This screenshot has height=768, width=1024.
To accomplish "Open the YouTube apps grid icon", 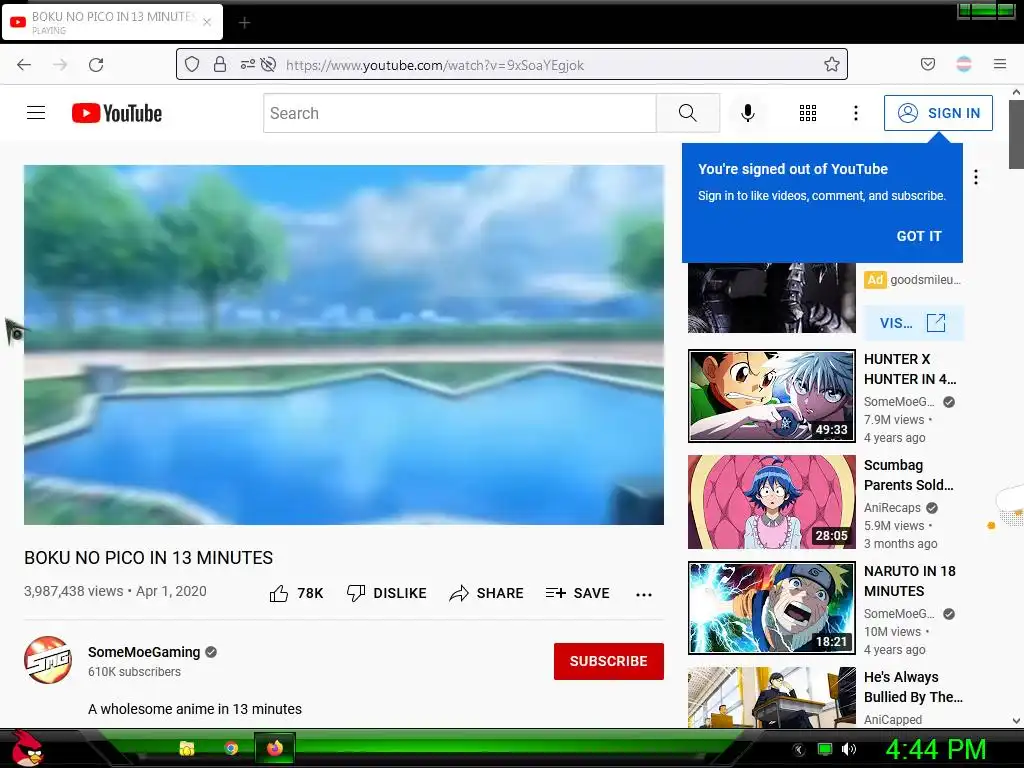I will pyautogui.click(x=808, y=113).
